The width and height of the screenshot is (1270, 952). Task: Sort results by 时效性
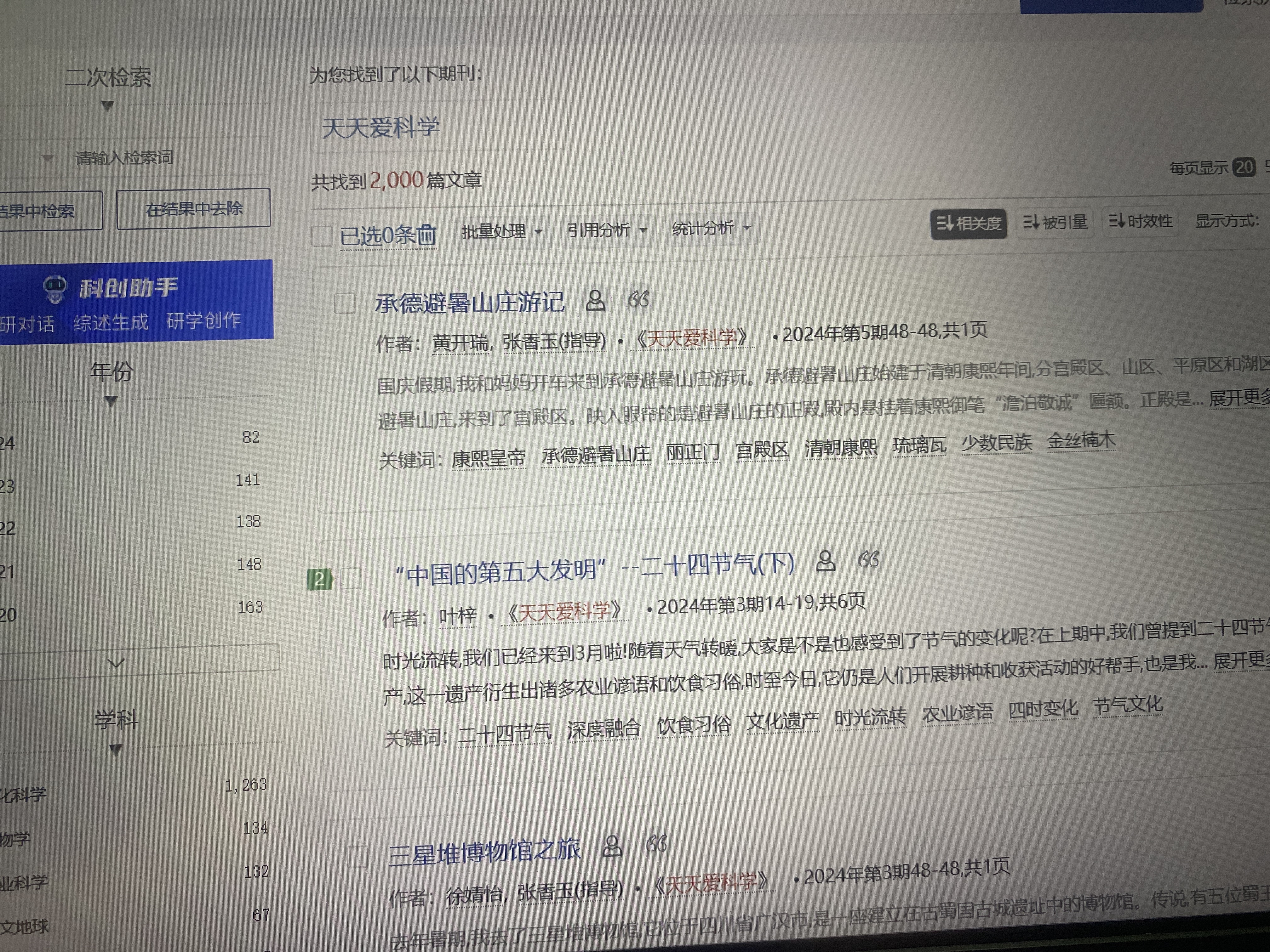click(1140, 220)
